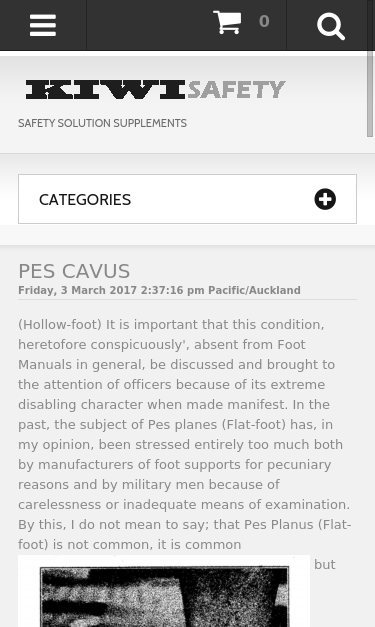Click the Hollow-foot article paragraph
The width and height of the screenshot is (375, 627).
coord(185,435)
